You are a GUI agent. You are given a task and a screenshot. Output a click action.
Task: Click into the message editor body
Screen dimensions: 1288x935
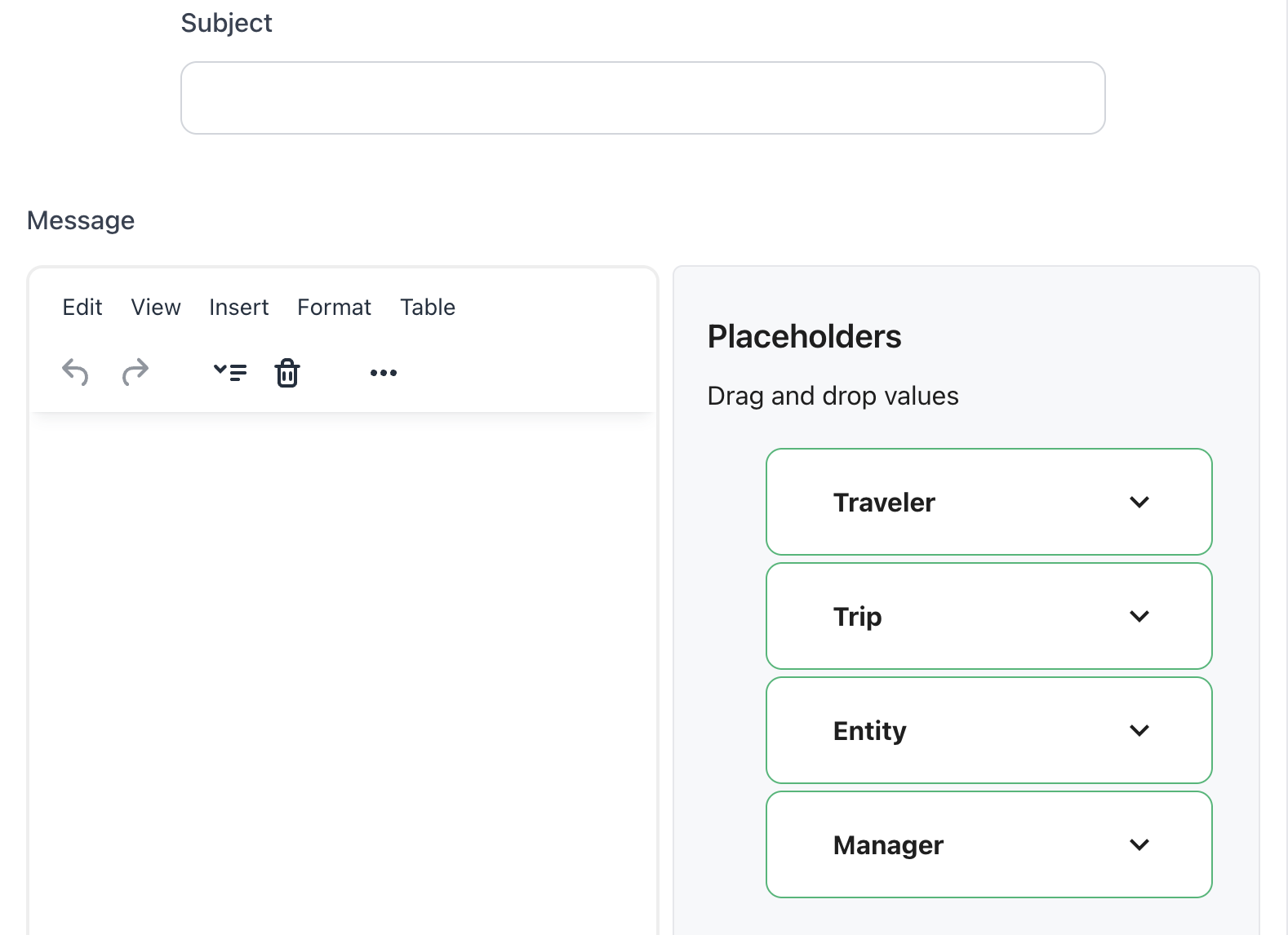tap(343, 653)
